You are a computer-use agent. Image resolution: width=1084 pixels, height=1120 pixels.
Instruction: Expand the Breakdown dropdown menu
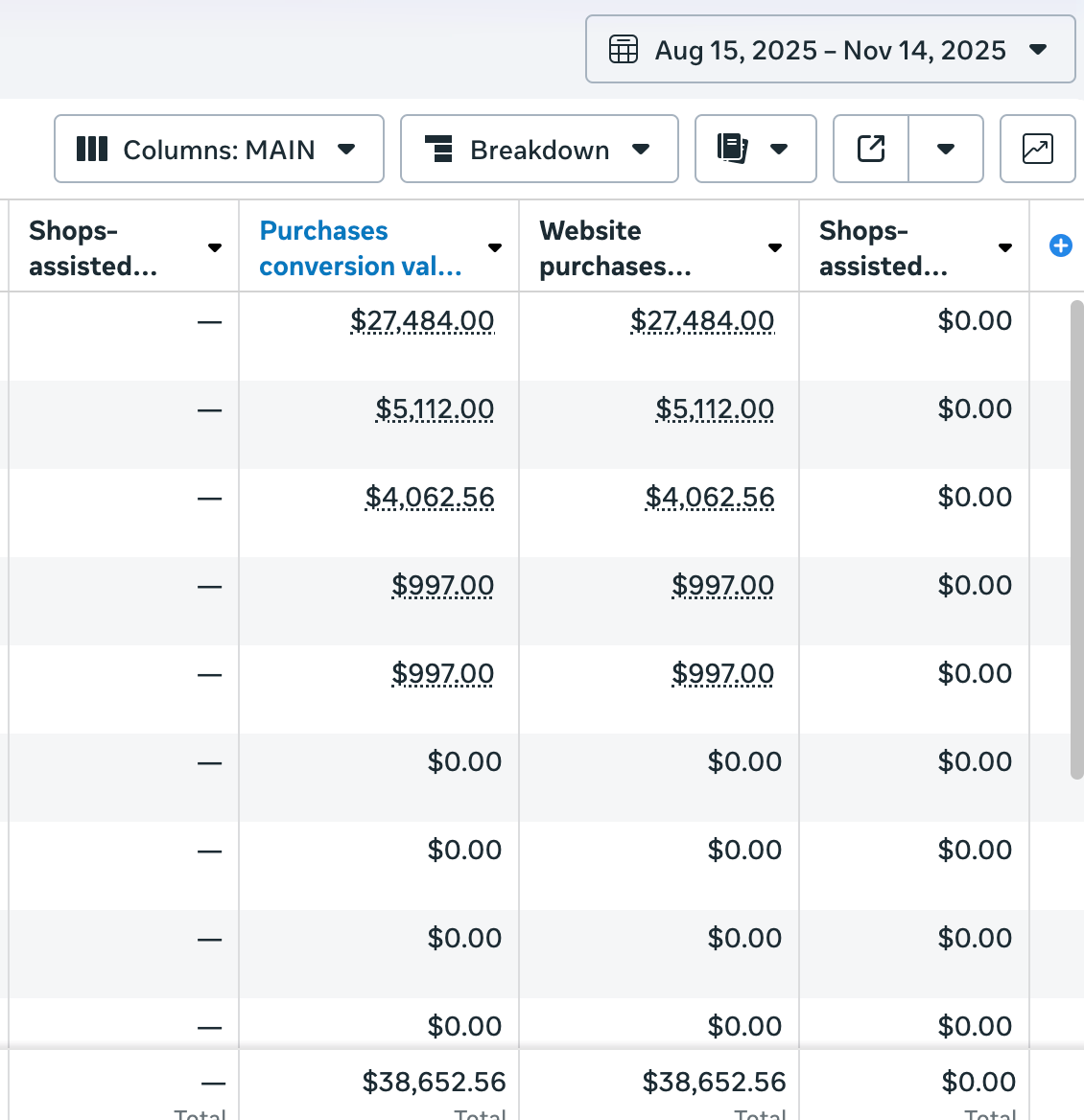point(641,149)
